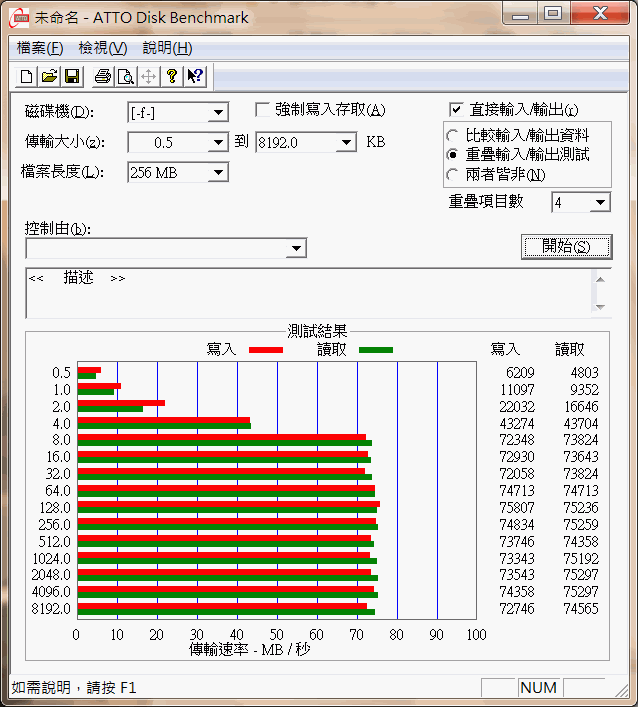Open Print Preview from the toolbar
Viewport: 638px width, 707px height.
click(126, 76)
